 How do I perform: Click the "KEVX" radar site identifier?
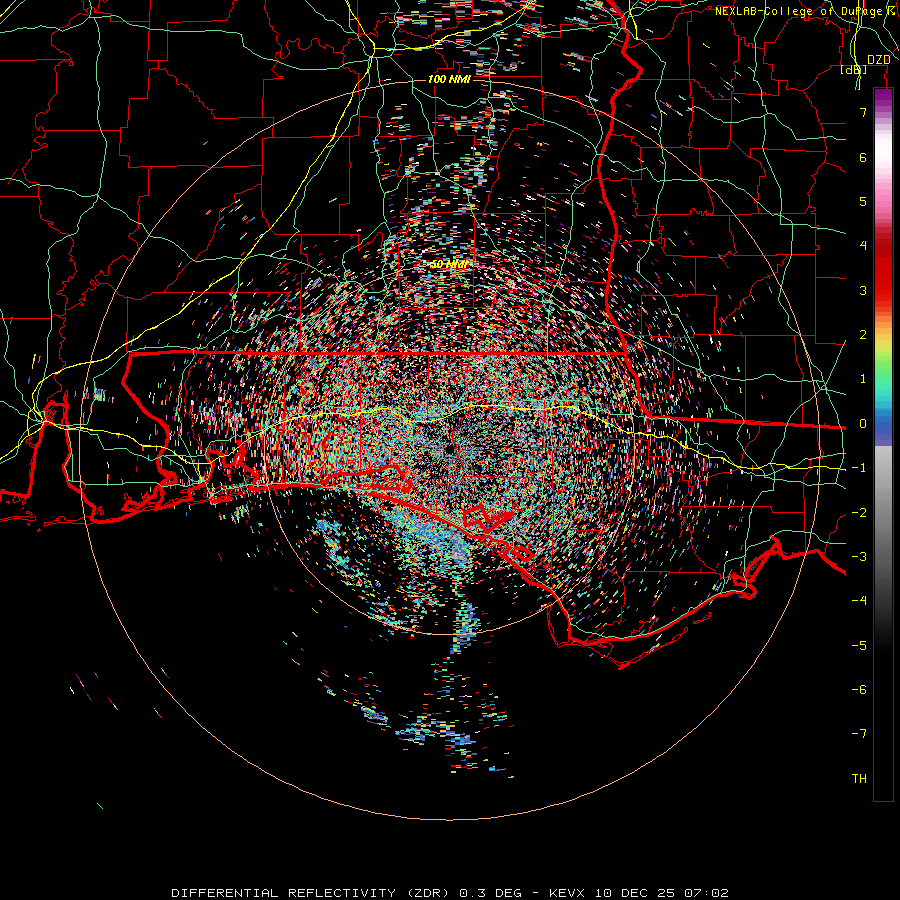(568, 893)
